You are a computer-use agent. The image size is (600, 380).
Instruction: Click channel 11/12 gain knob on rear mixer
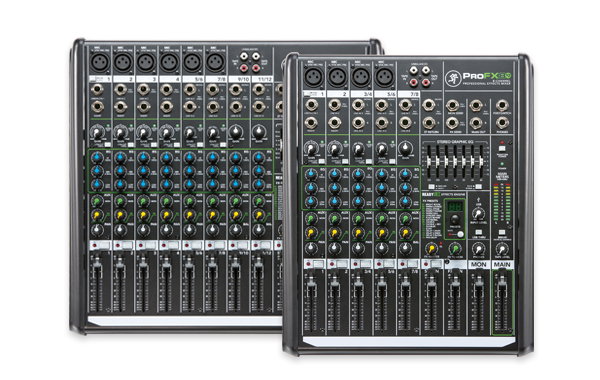click(x=259, y=132)
